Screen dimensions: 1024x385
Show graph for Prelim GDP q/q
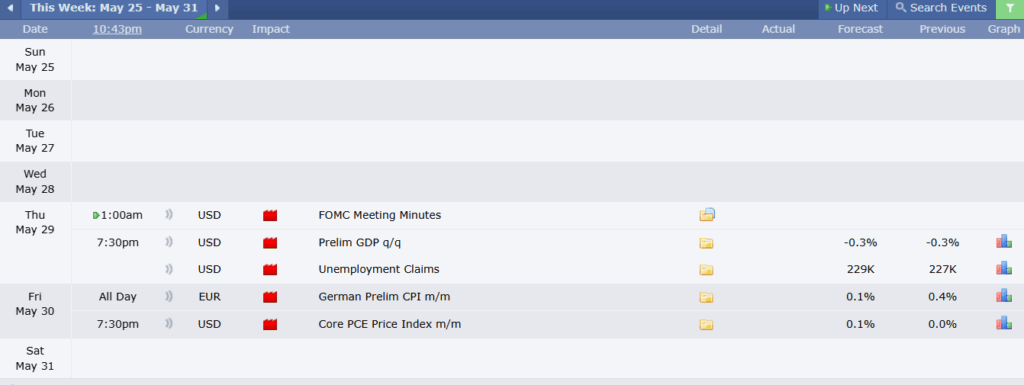click(1004, 242)
